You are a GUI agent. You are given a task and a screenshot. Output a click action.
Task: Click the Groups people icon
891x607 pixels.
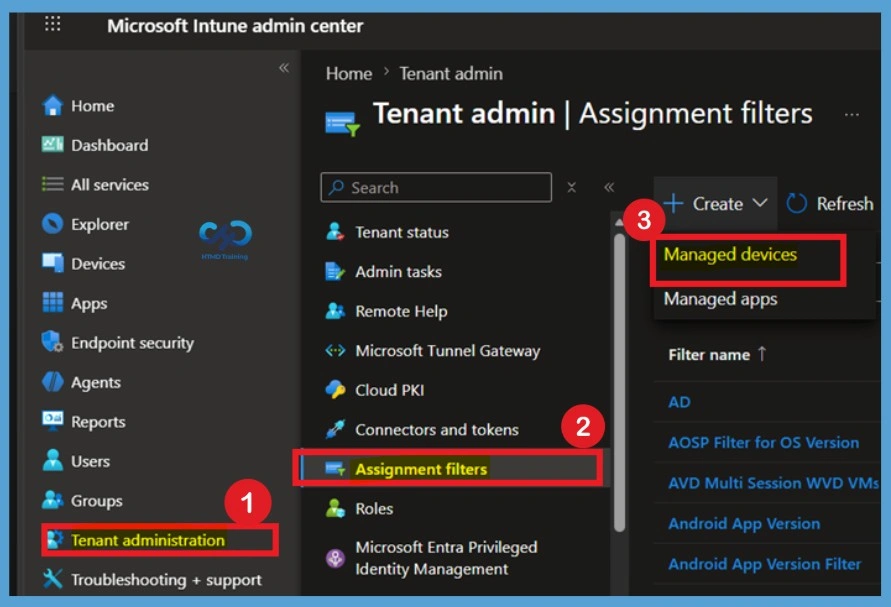tap(52, 500)
